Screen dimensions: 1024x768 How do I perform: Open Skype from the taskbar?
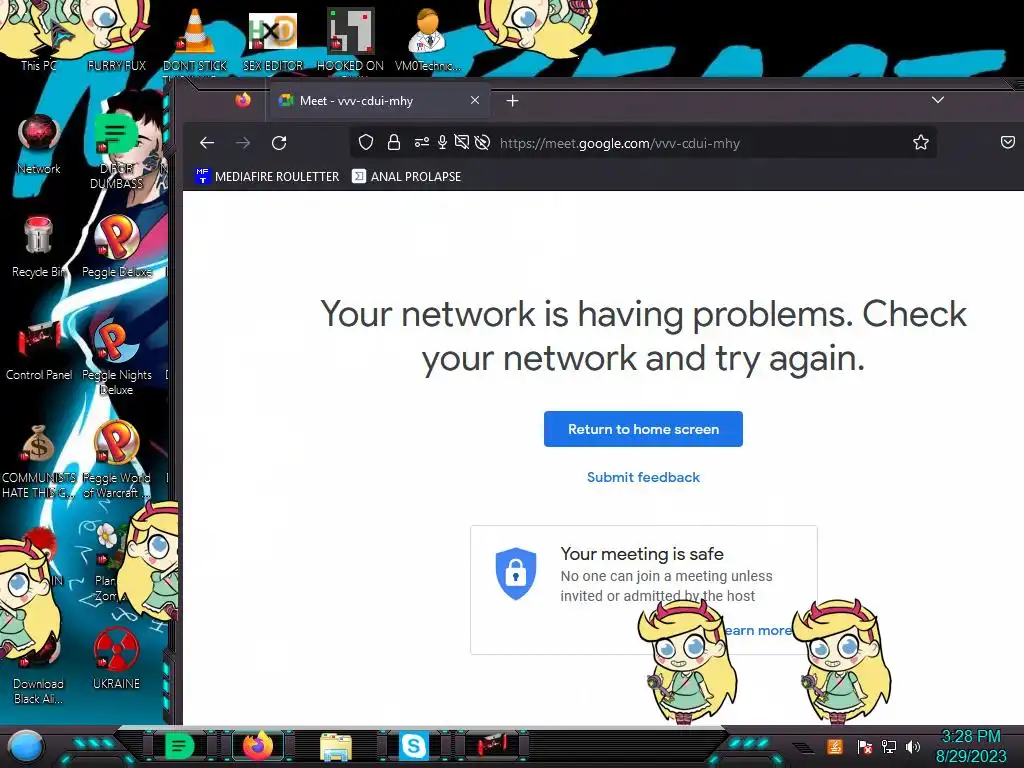[x=413, y=746]
